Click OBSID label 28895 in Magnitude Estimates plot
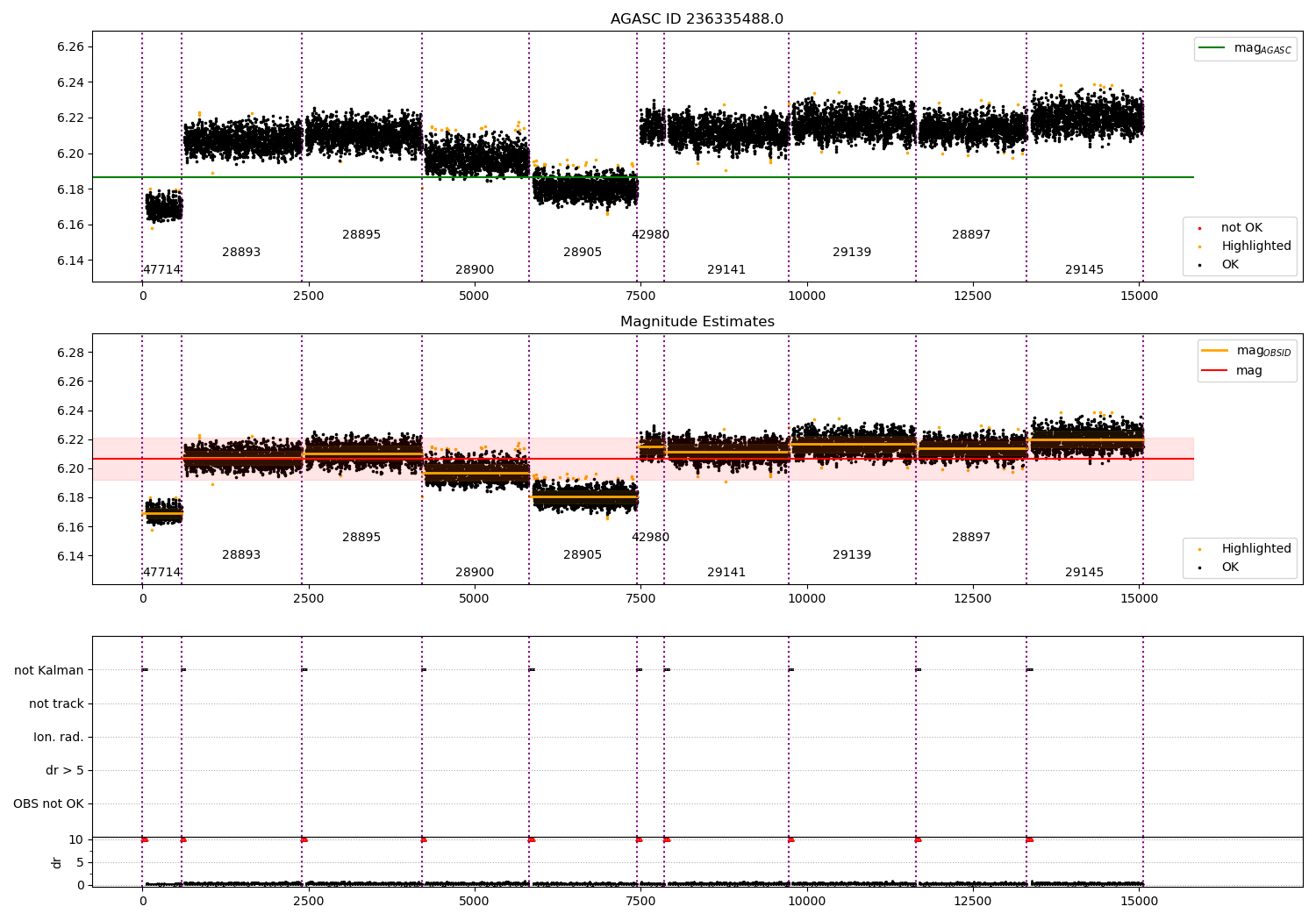 [x=361, y=538]
